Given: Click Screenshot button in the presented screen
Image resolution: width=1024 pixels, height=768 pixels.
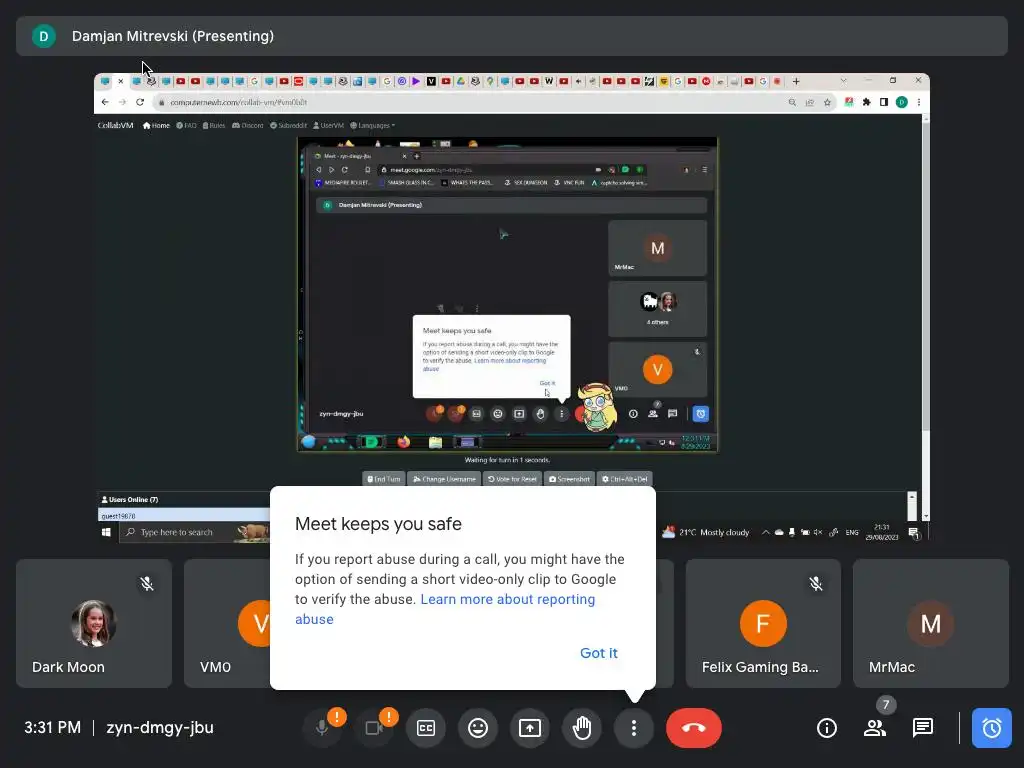Looking at the screenshot, I should pyautogui.click(x=569, y=479).
